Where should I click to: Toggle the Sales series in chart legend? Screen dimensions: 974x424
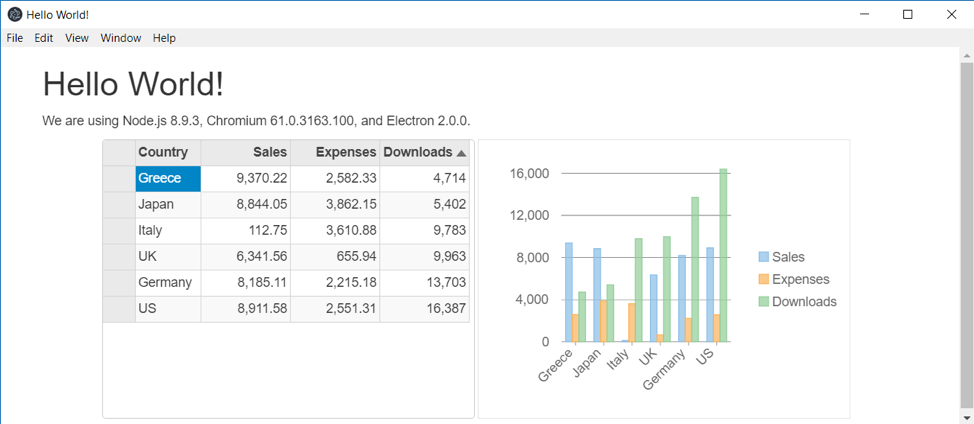(x=782, y=257)
